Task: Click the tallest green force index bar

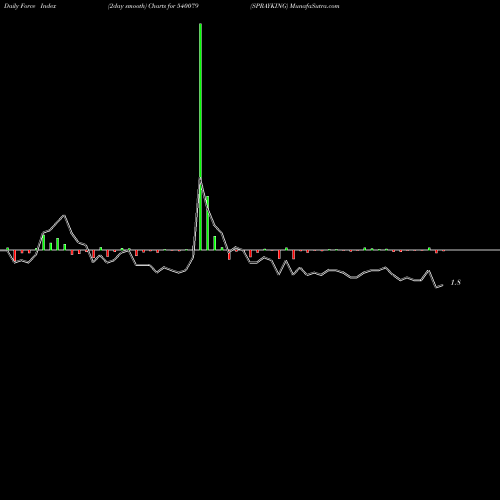Action: (x=200, y=136)
